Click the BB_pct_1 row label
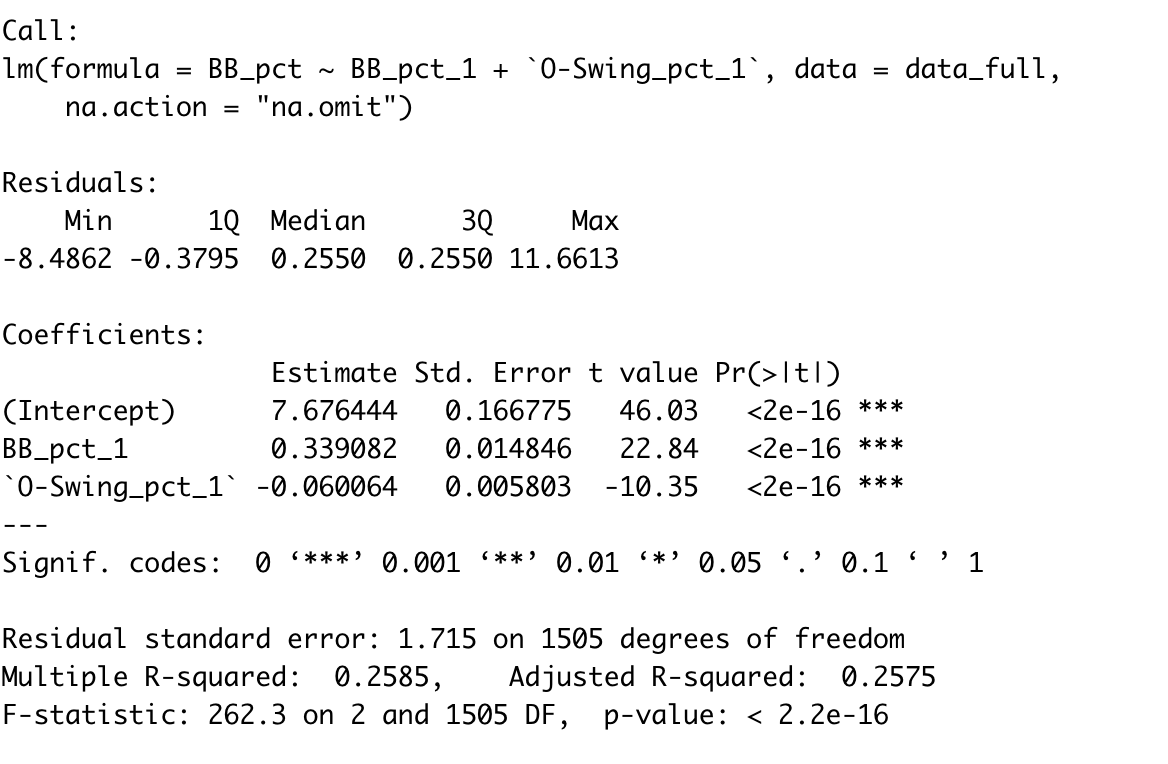This screenshot has width=1168, height=764. [x=65, y=449]
